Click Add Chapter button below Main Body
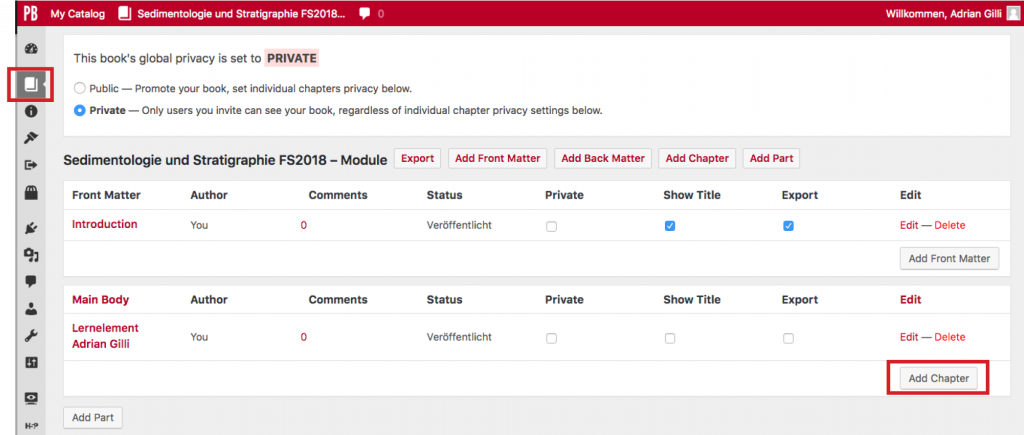This screenshot has width=1024, height=435. (938, 378)
